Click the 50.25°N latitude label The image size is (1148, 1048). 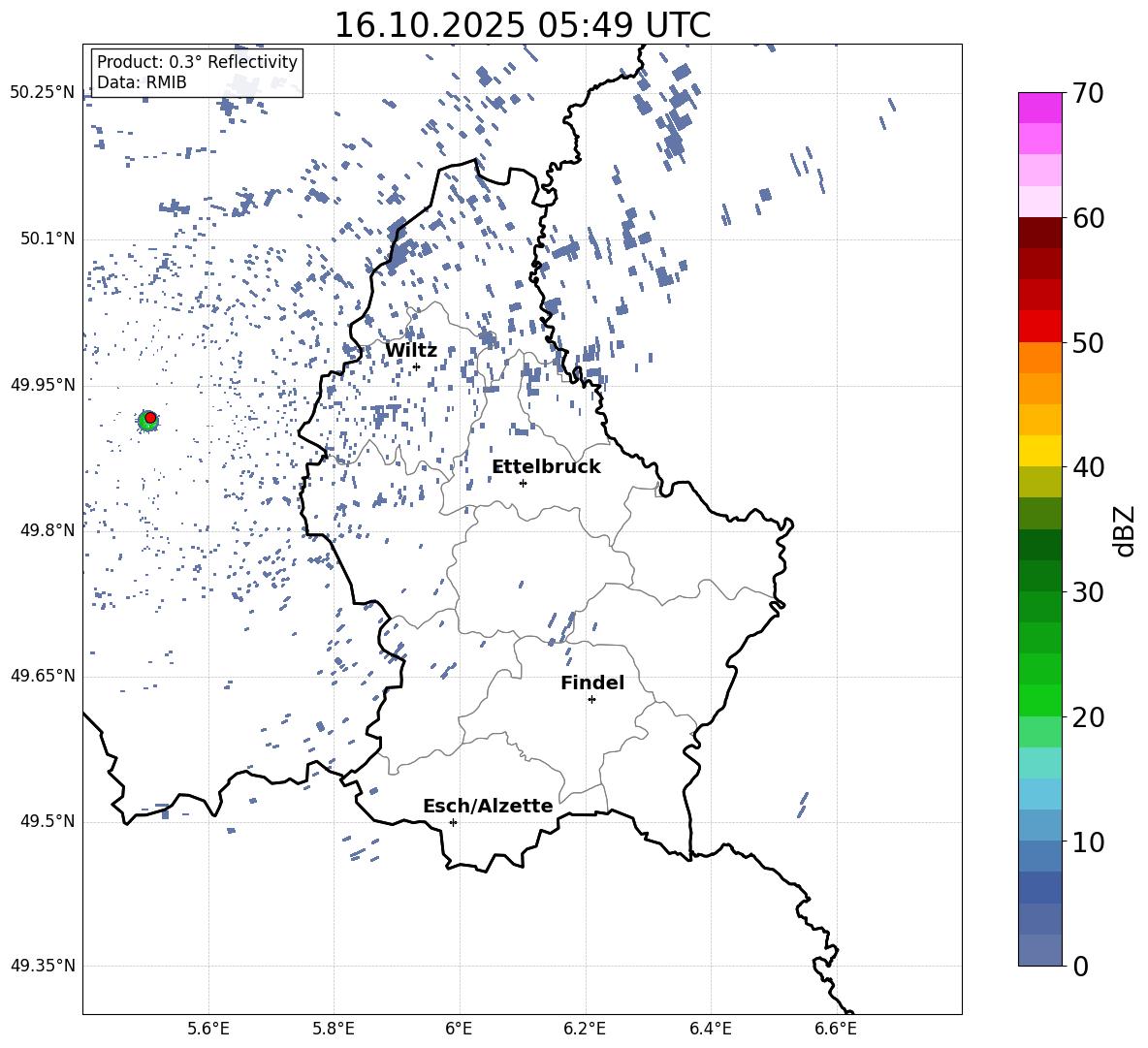click(43, 93)
